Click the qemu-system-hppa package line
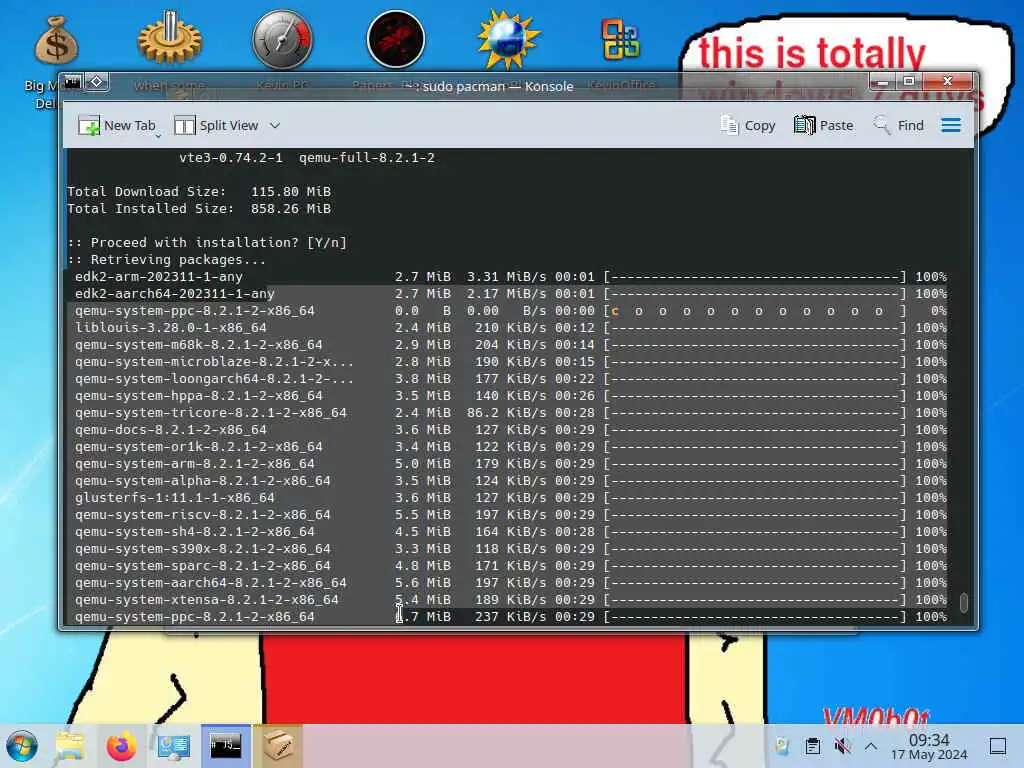1024x768 pixels. tap(511, 396)
